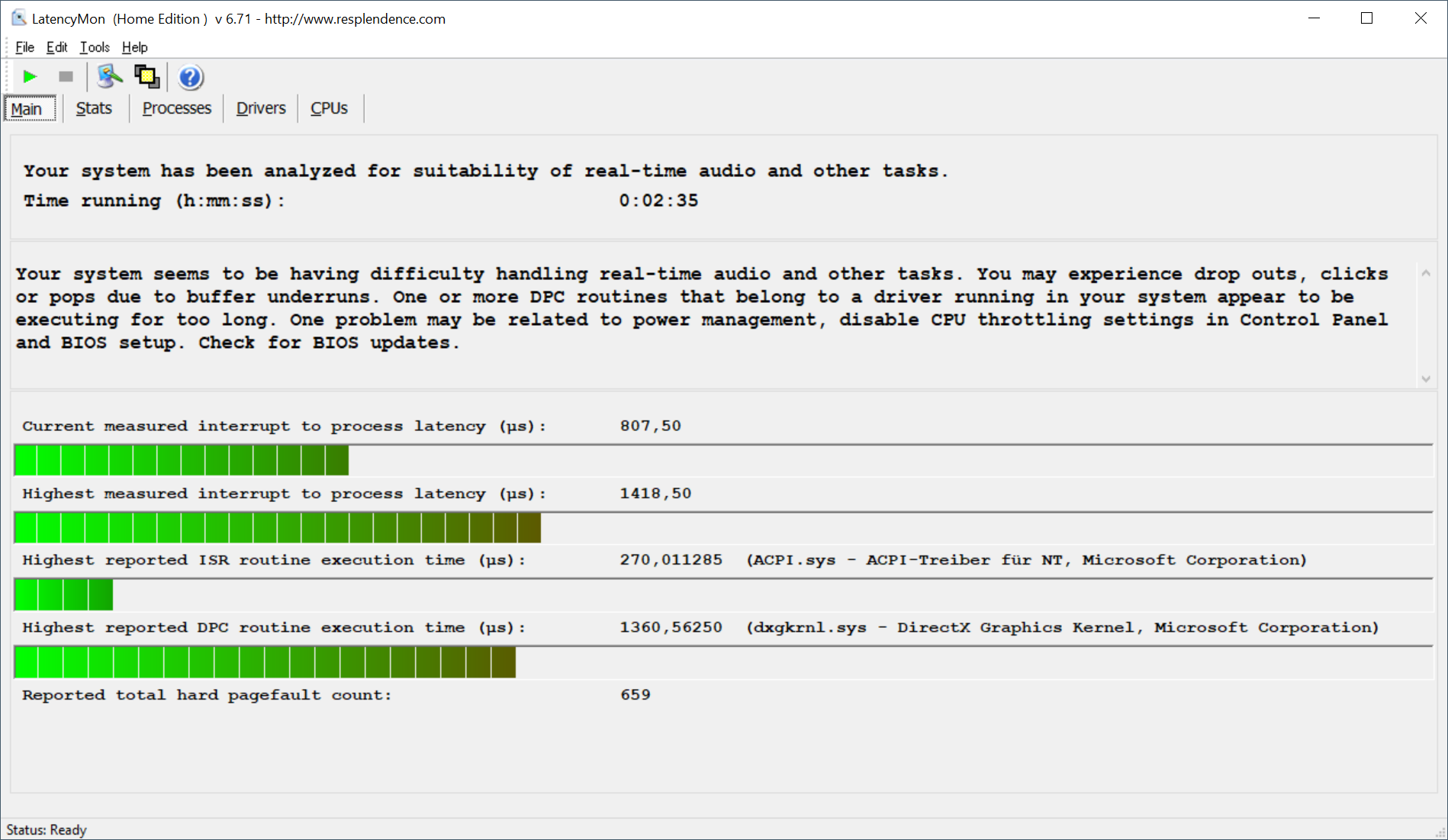Switch to the Processes tab
Viewport: 1448px width, 840px height.
pyautogui.click(x=177, y=108)
